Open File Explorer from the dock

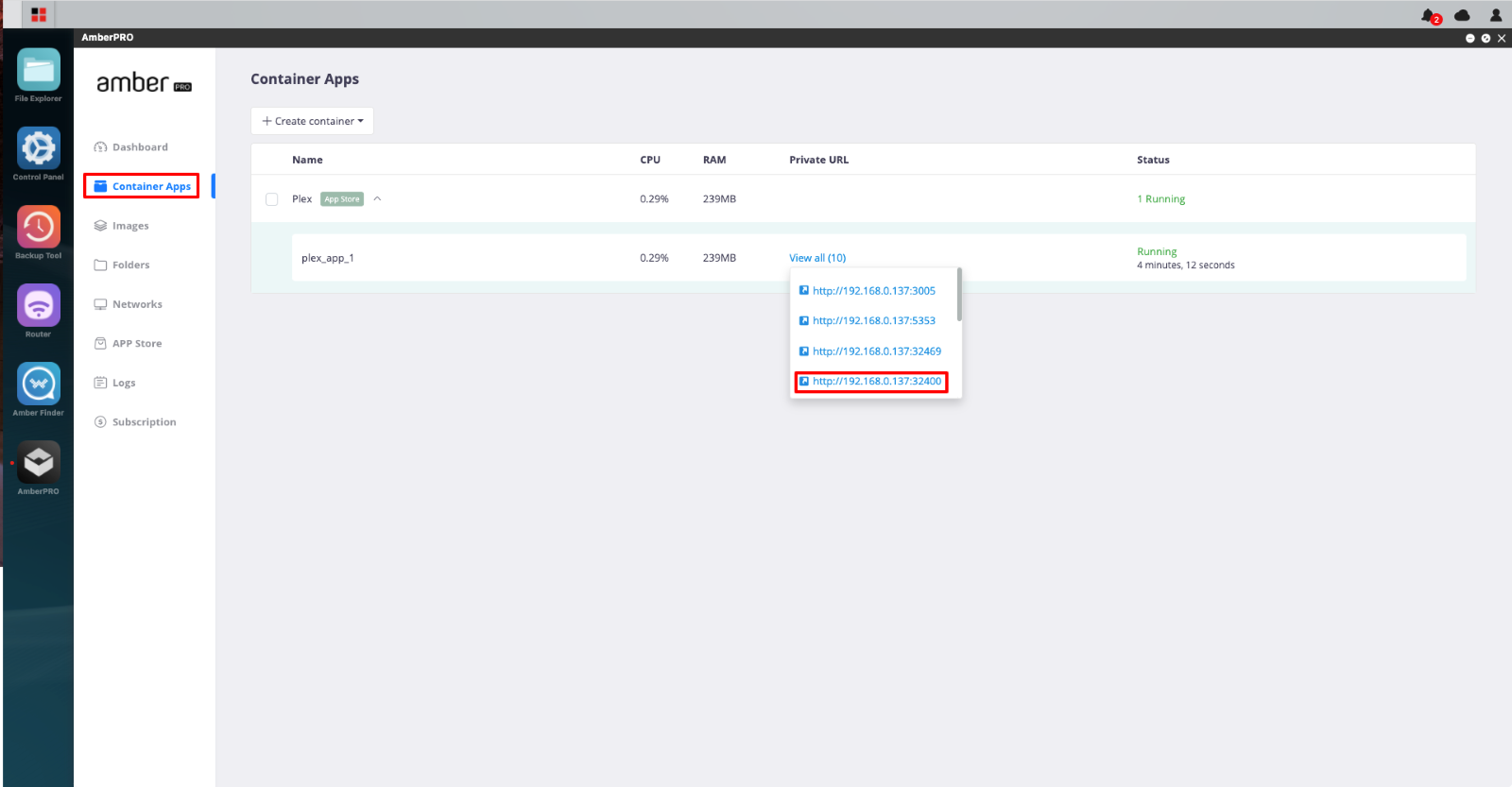(x=39, y=70)
